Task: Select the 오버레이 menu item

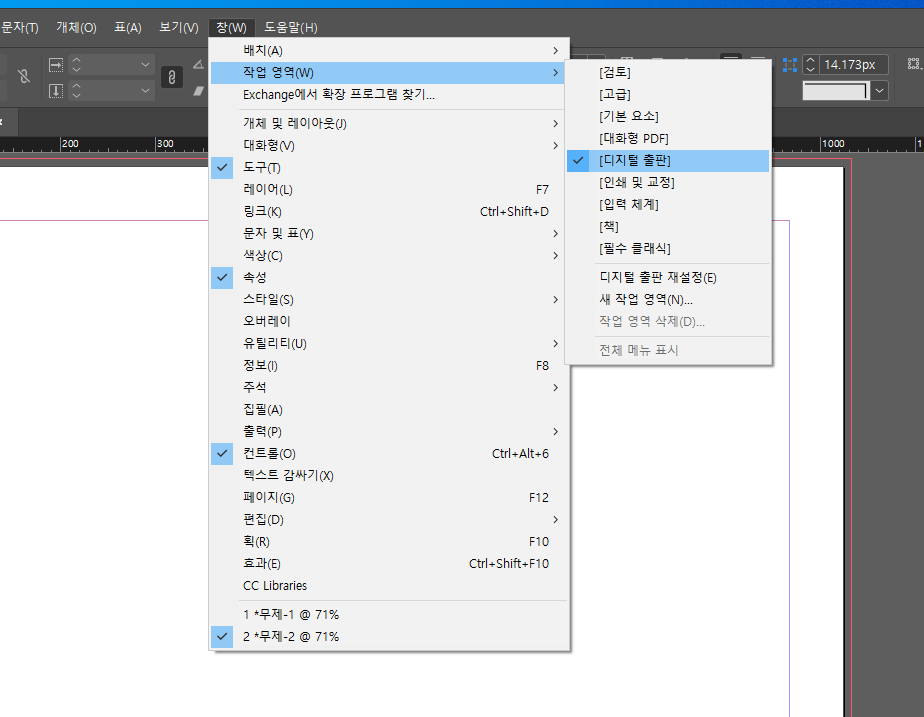Action: pyautogui.click(x=387, y=322)
